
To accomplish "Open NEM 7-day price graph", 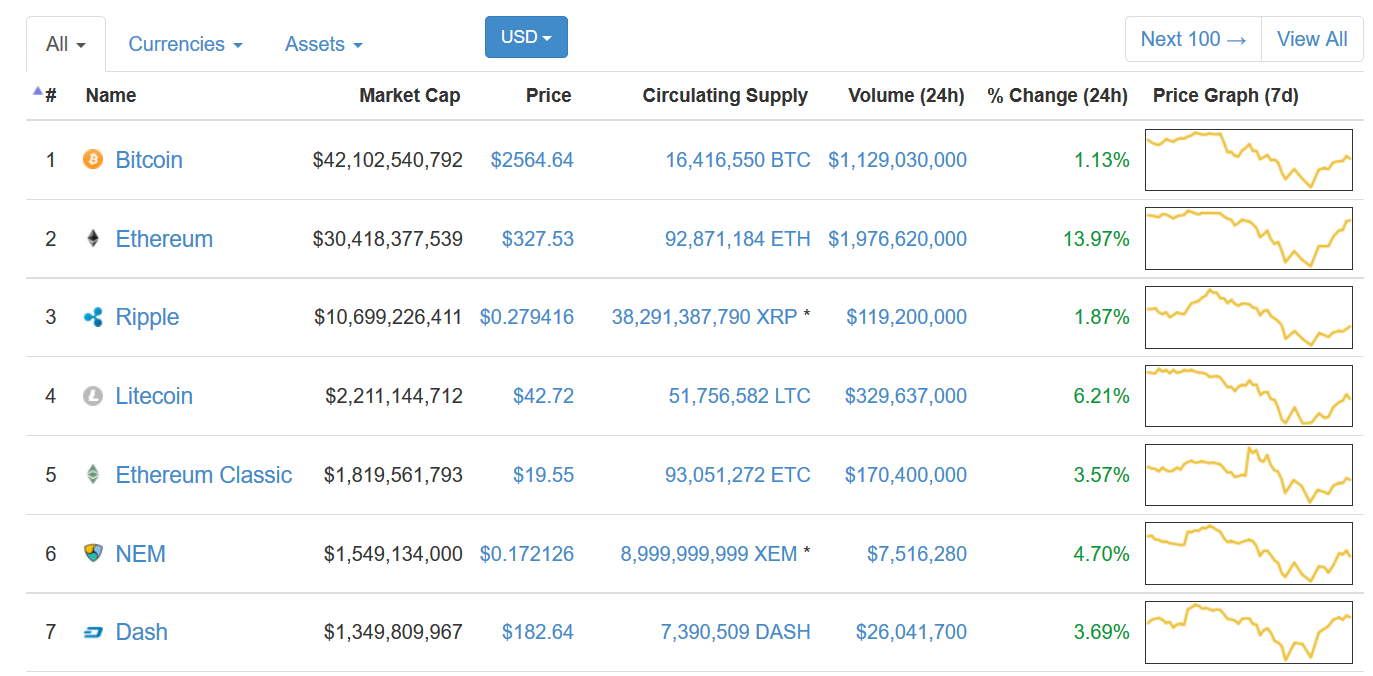I will coord(1249,554).
